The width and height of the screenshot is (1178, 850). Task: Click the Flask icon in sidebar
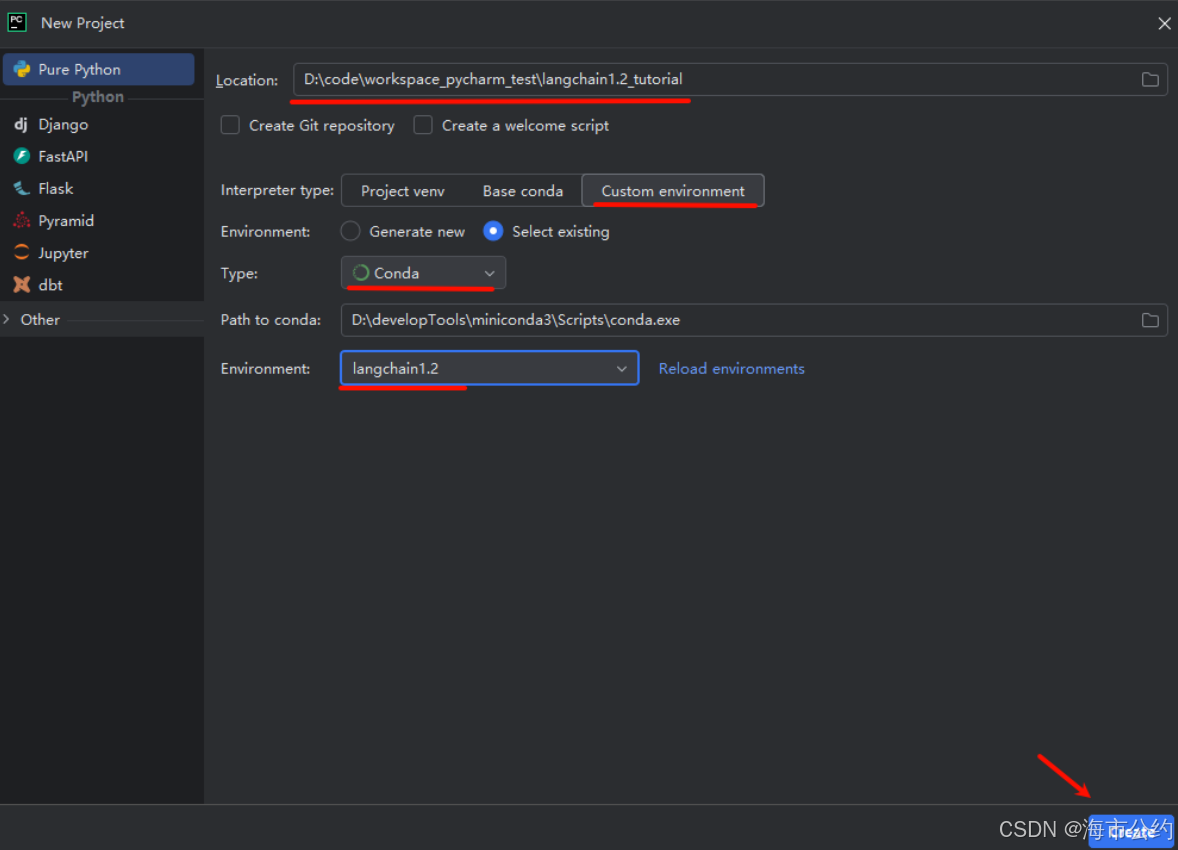point(21,189)
